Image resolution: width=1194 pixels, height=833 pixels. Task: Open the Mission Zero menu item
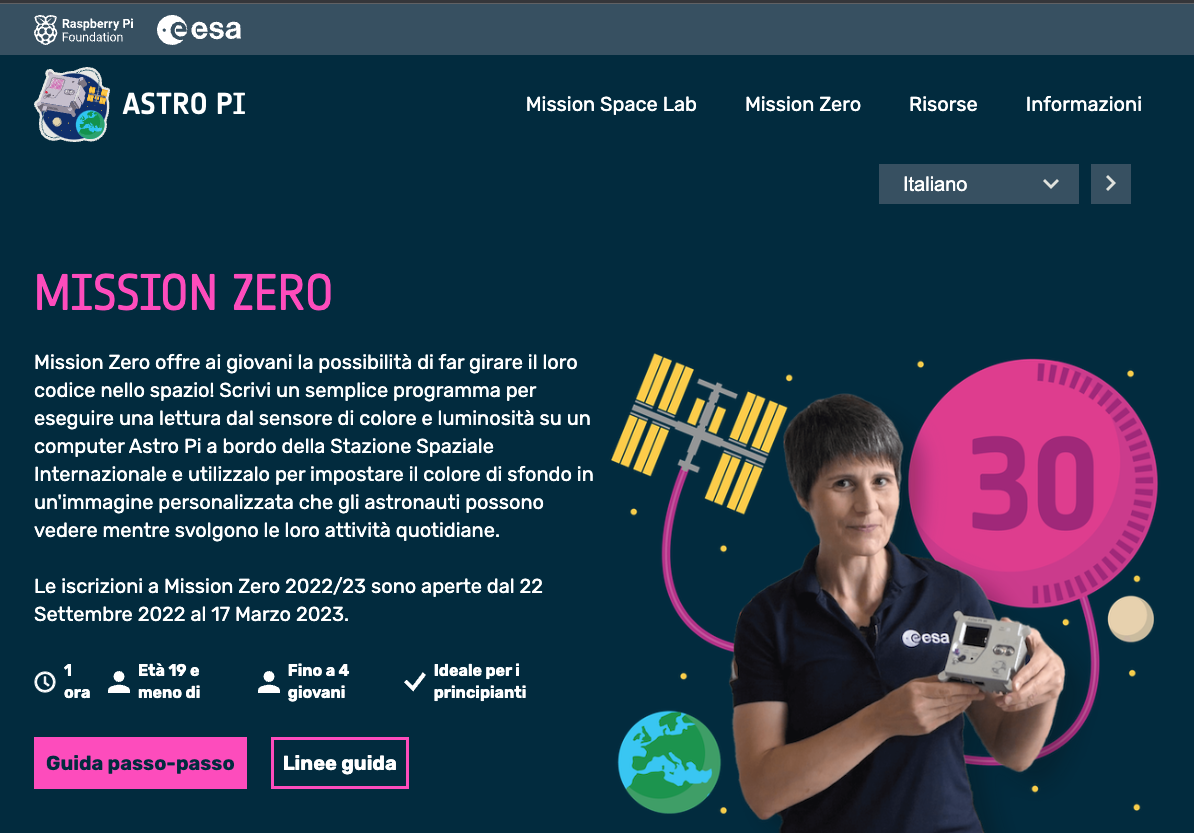click(803, 104)
